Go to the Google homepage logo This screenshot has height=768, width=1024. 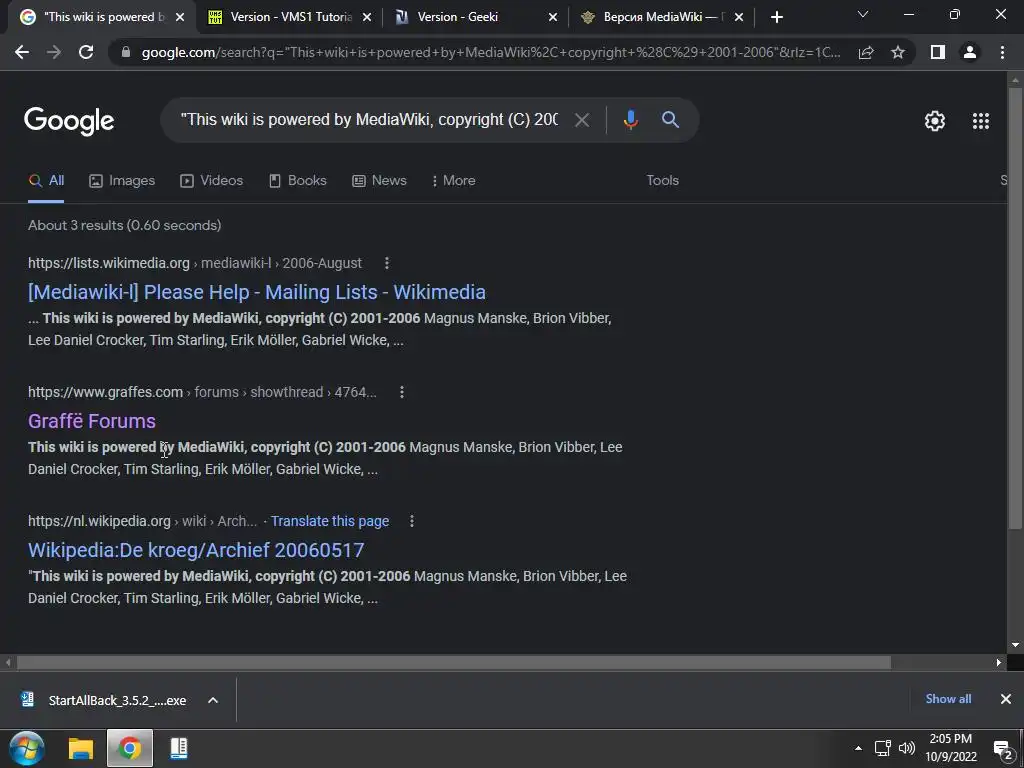pyautogui.click(x=69, y=121)
